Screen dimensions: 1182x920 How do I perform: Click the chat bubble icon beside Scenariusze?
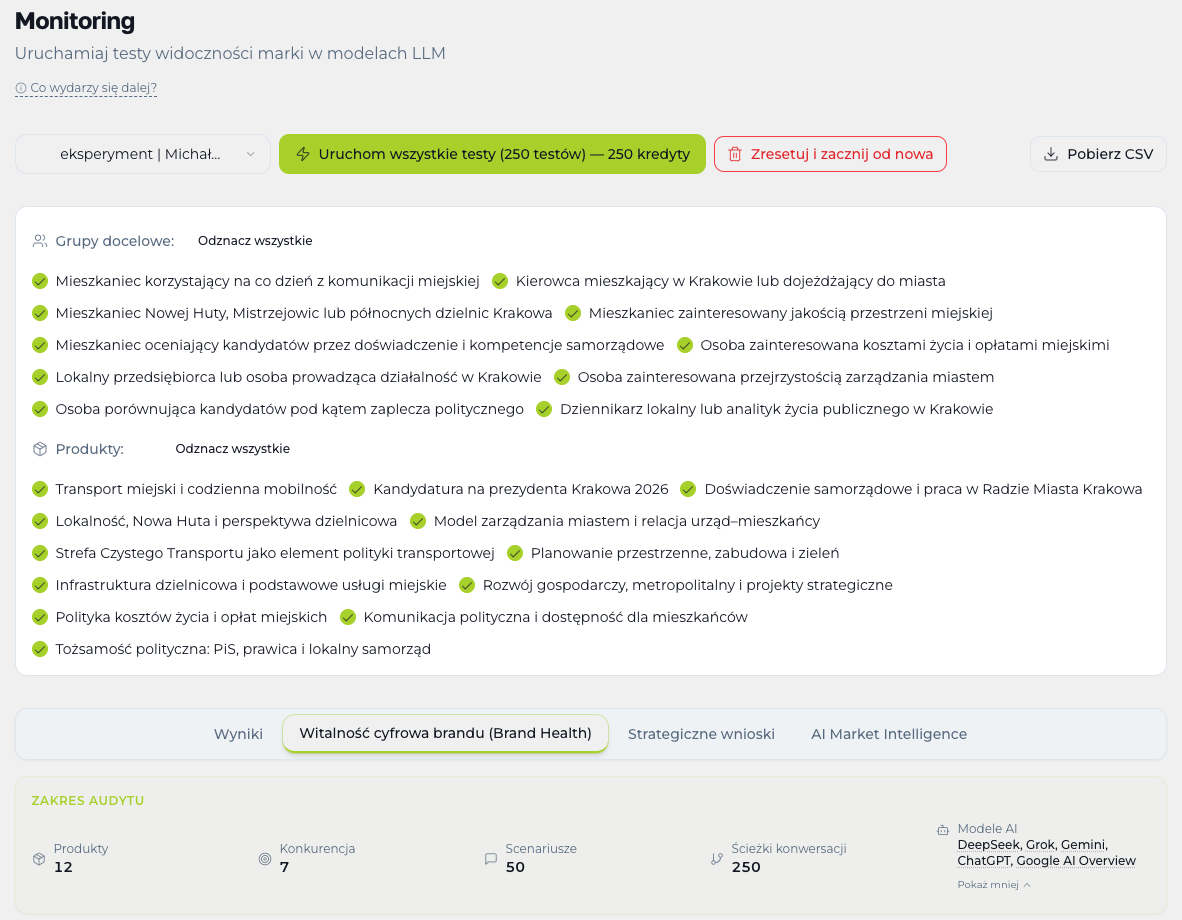[x=491, y=859]
